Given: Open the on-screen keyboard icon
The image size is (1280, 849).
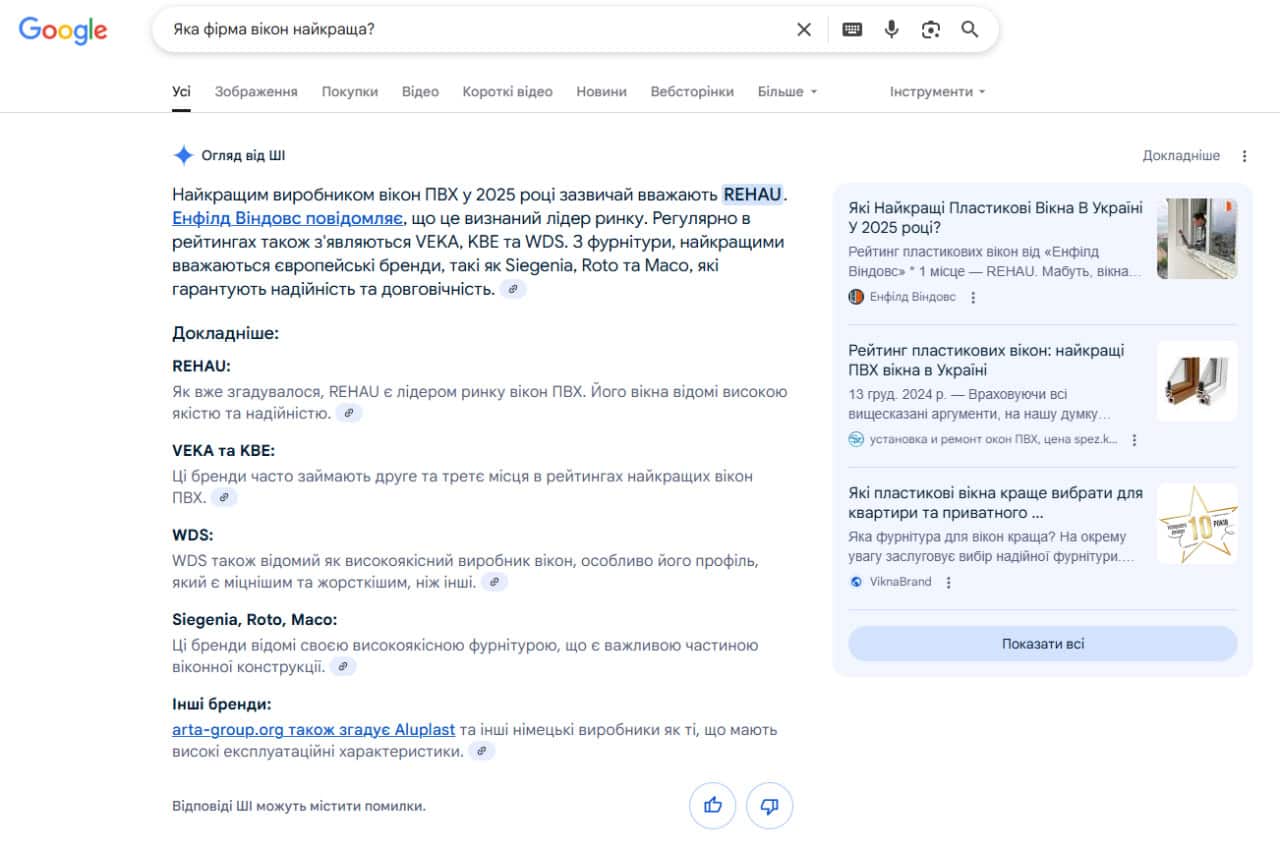Looking at the screenshot, I should tap(852, 30).
